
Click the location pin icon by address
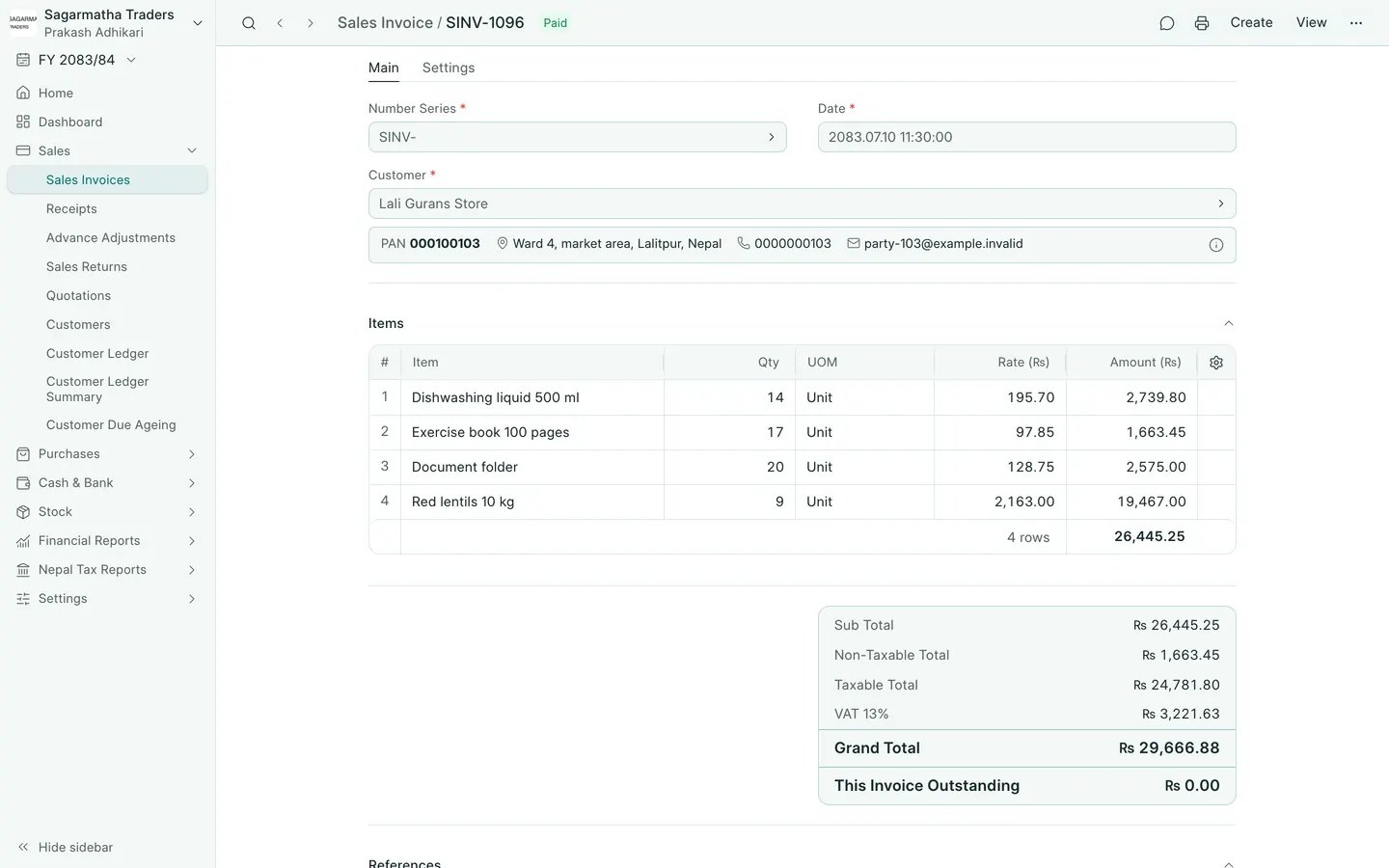[x=503, y=244]
